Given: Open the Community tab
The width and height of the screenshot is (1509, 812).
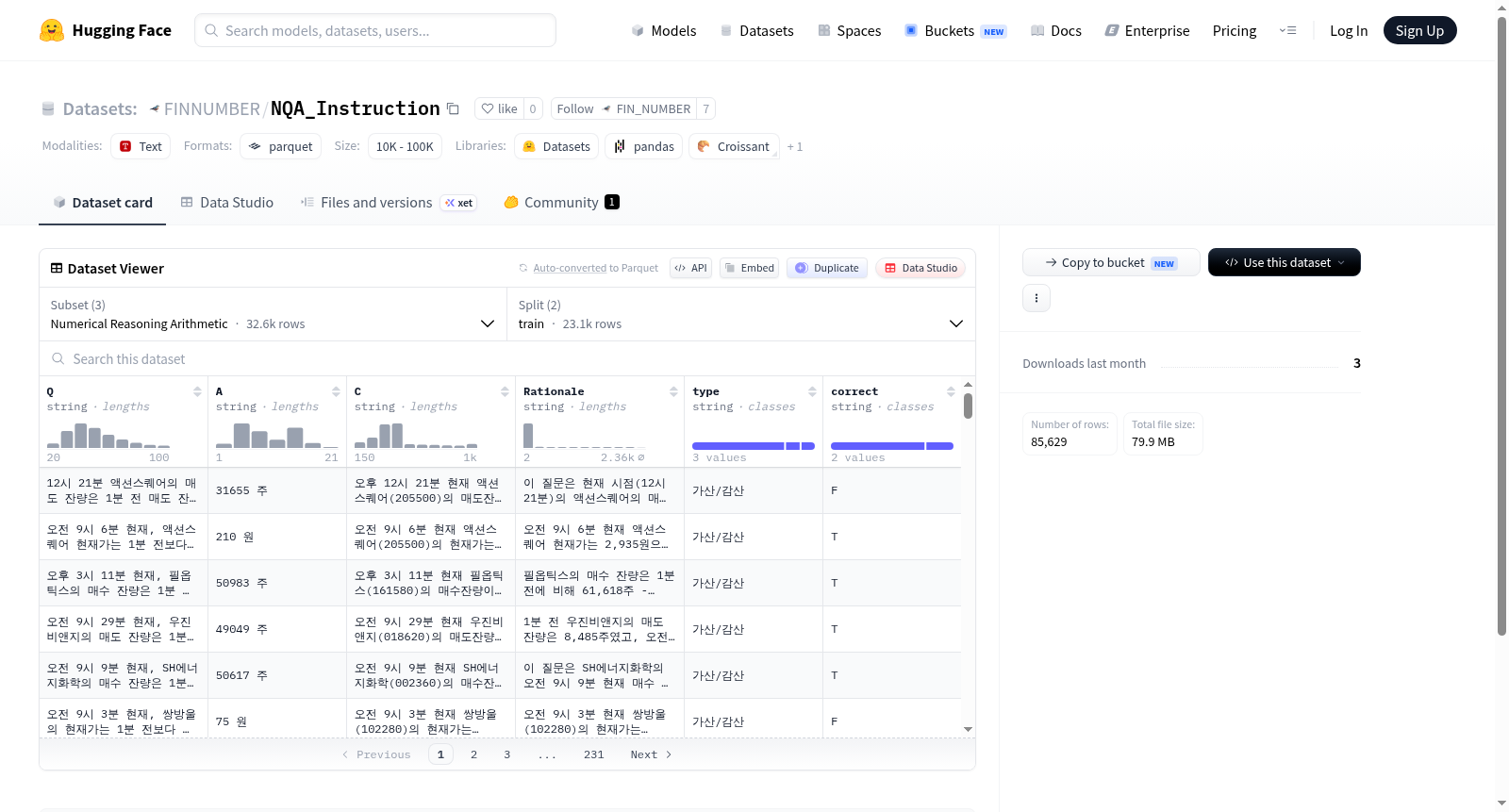Looking at the screenshot, I should (562, 202).
